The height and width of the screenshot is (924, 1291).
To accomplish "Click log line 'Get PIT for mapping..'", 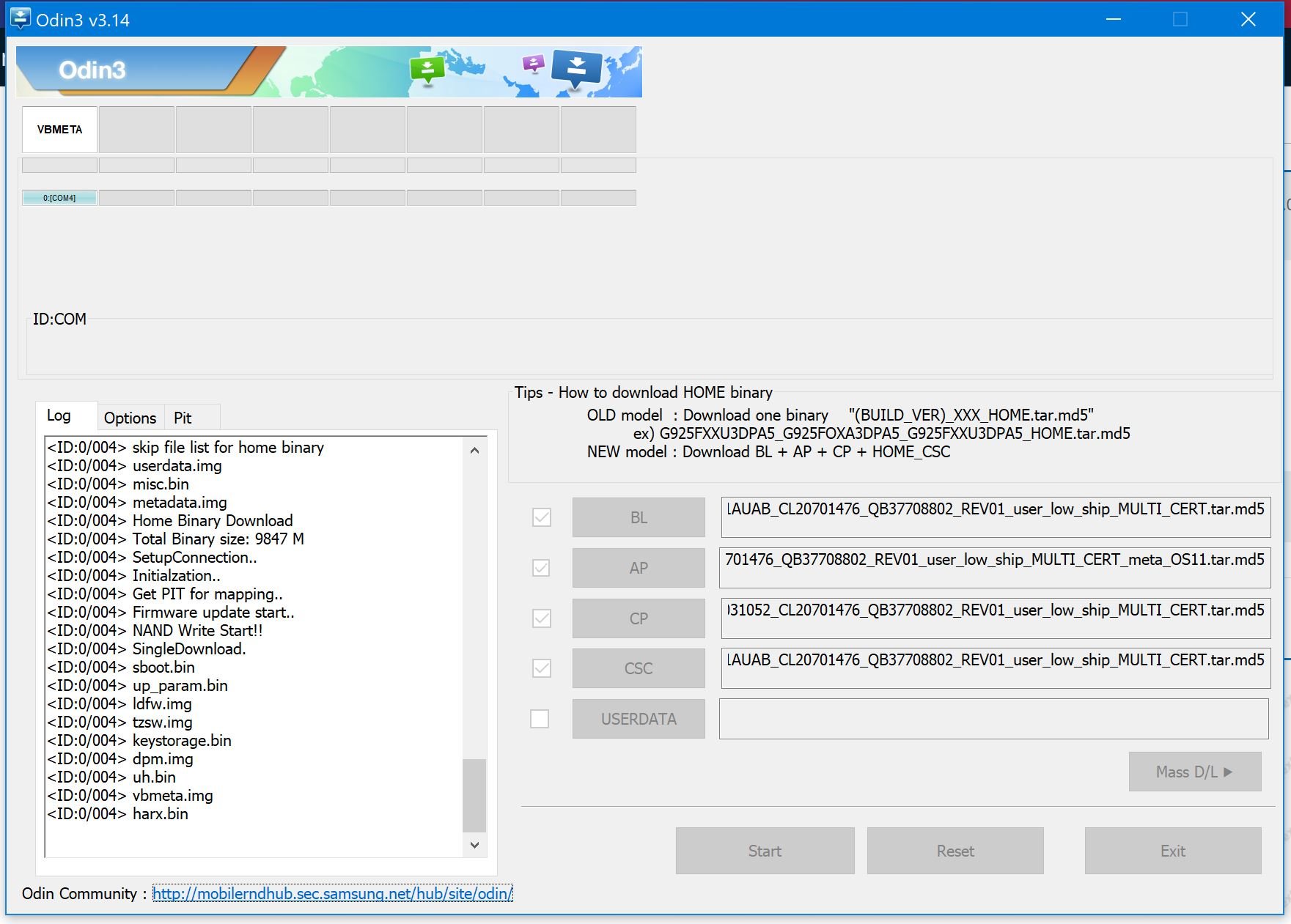I will pyautogui.click(x=165, y=594).
